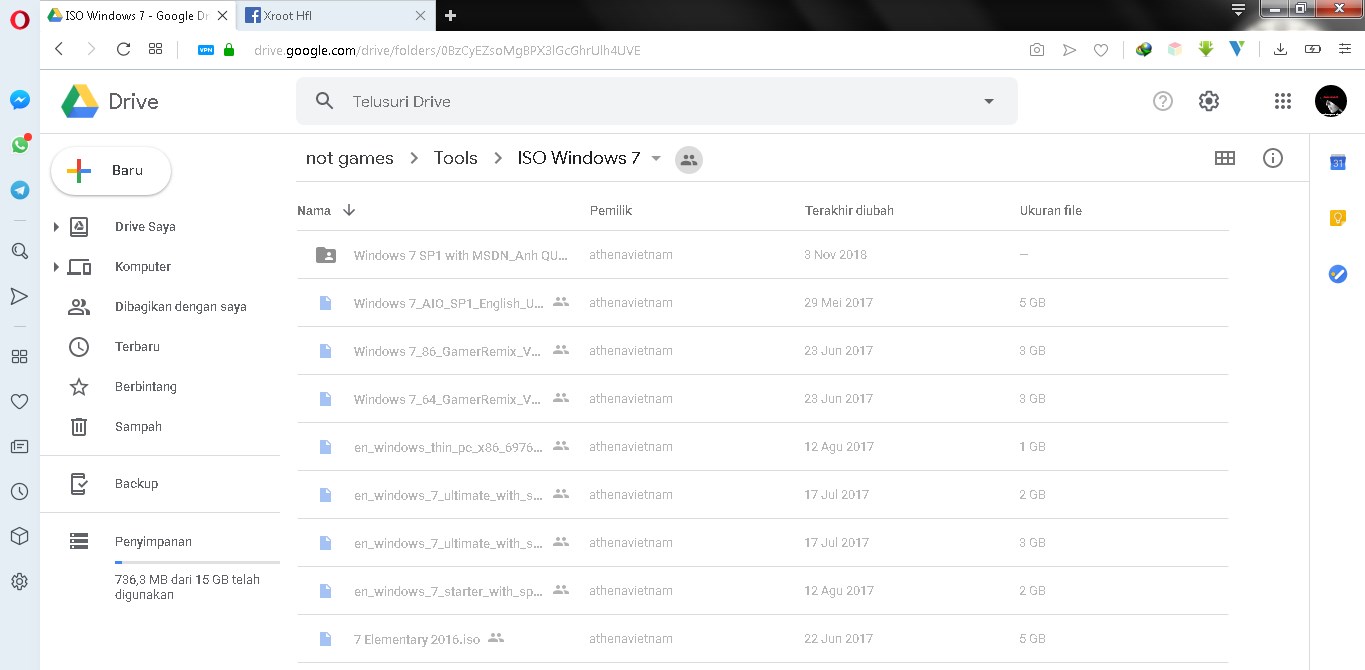Open Opera sidebar history clock icon
Screen dimensions: 1365x670
[x=19, y=491]
